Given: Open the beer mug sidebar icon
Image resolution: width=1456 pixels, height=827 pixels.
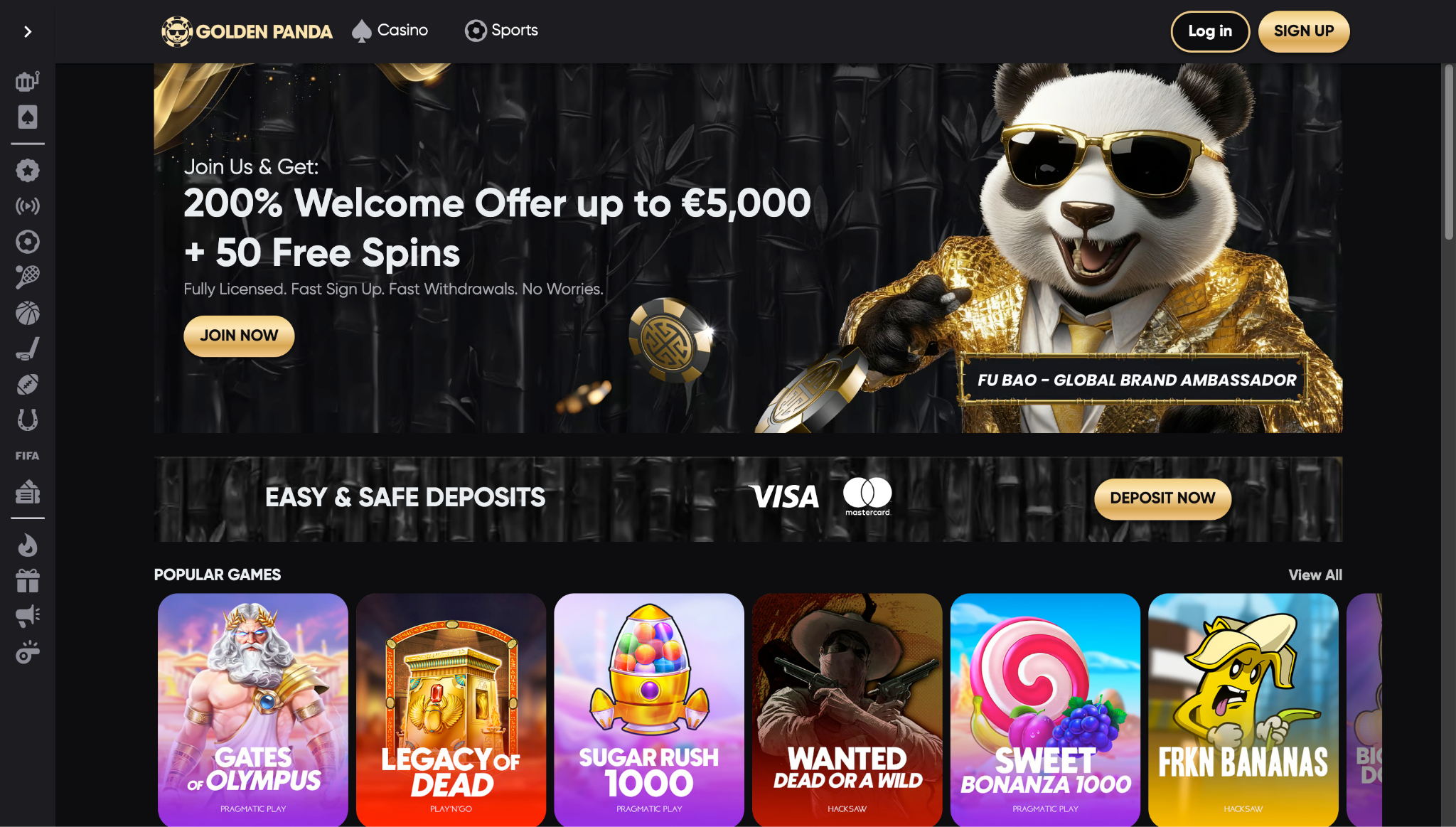Looking at the screenshot, I should tap(28, 81).
